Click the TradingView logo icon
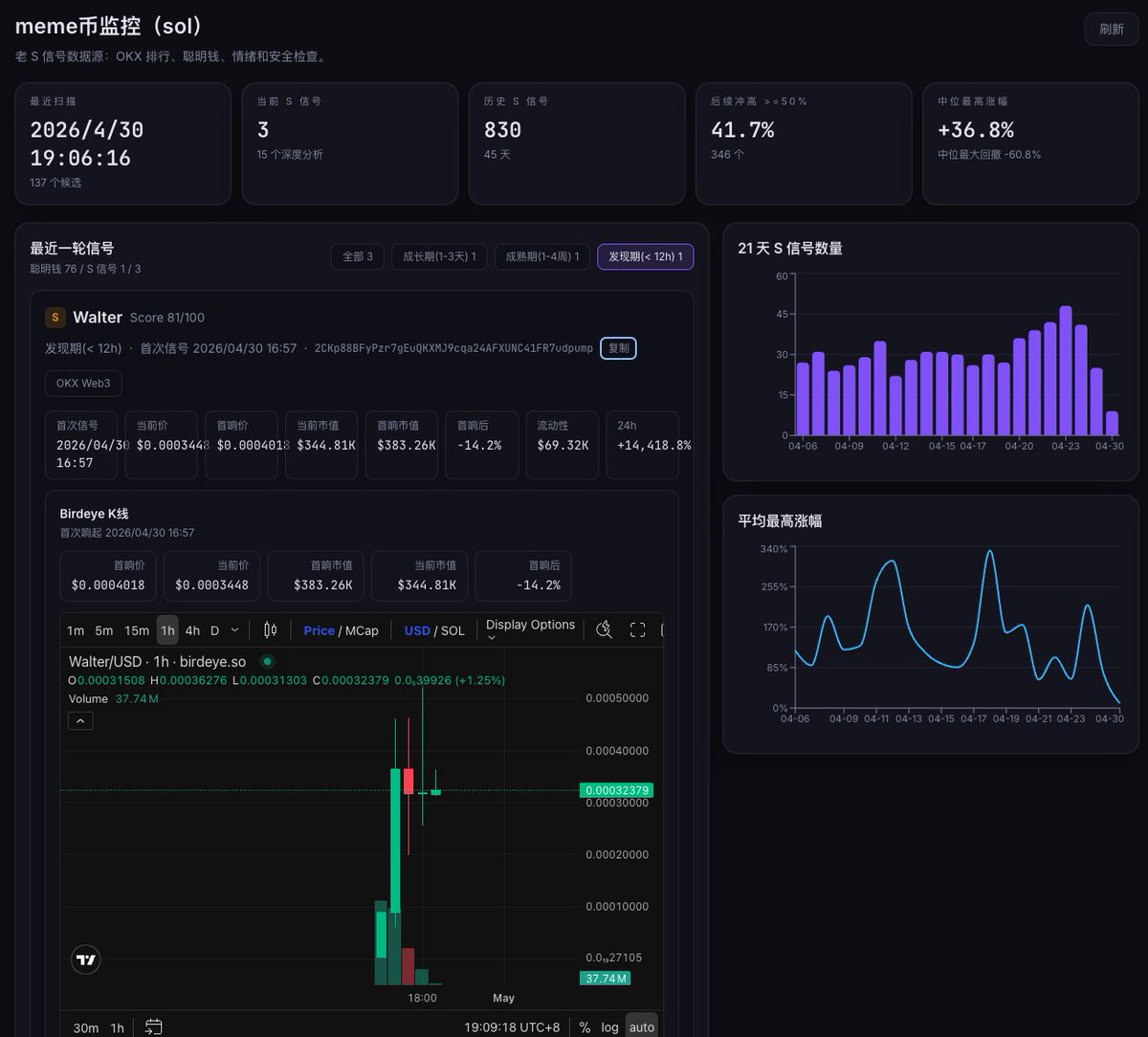The width and height of the screenshot is (1148, 1037). (x=86, y=960)
